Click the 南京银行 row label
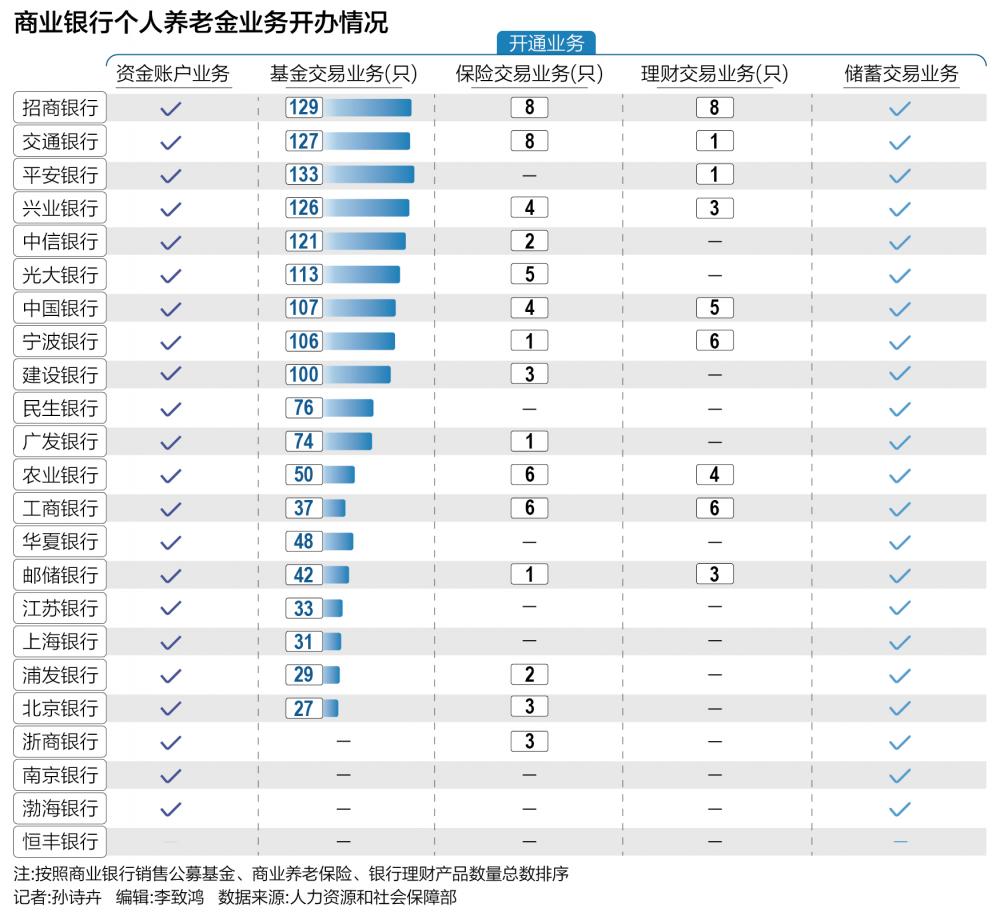Screen dimensions: 1000x912 (x=60, y=775)
